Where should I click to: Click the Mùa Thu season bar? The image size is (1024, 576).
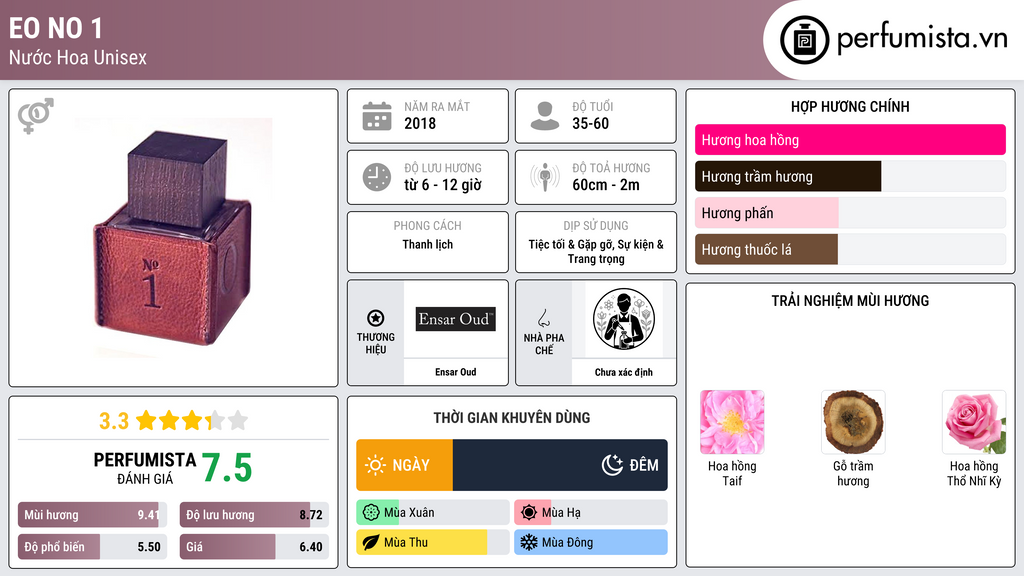point(433,542)
